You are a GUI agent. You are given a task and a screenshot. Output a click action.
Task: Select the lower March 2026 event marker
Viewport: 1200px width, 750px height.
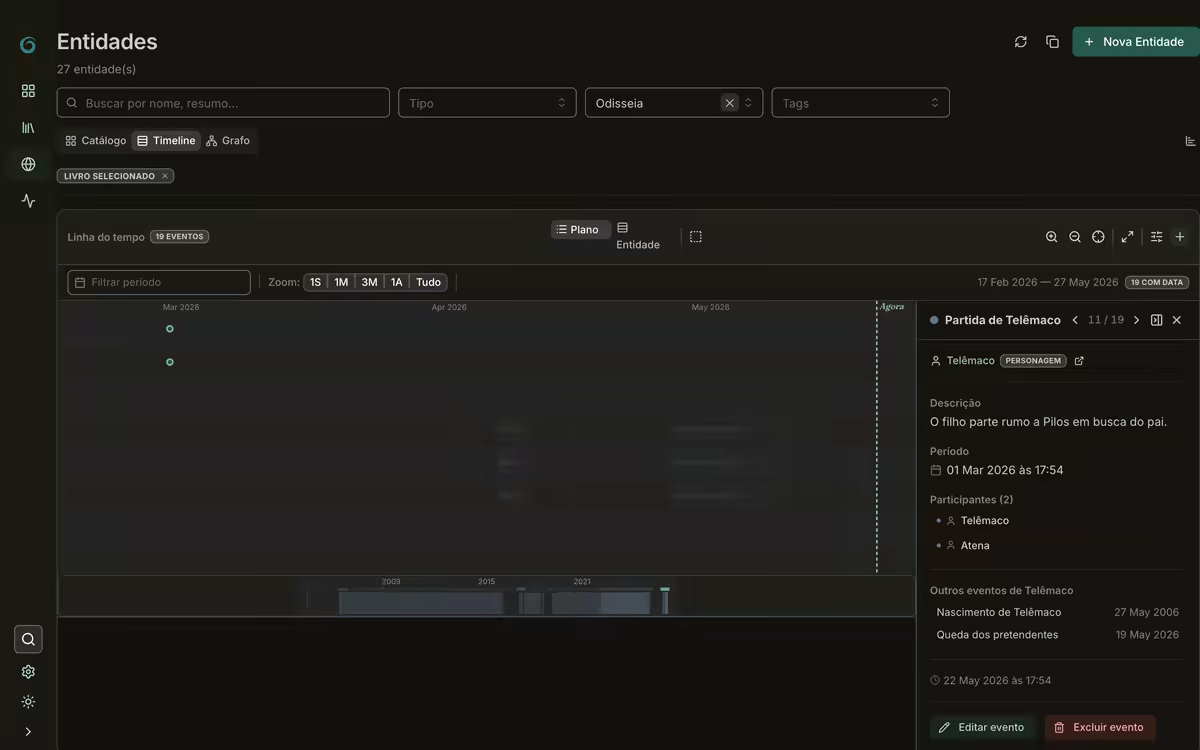pos(170,362)
